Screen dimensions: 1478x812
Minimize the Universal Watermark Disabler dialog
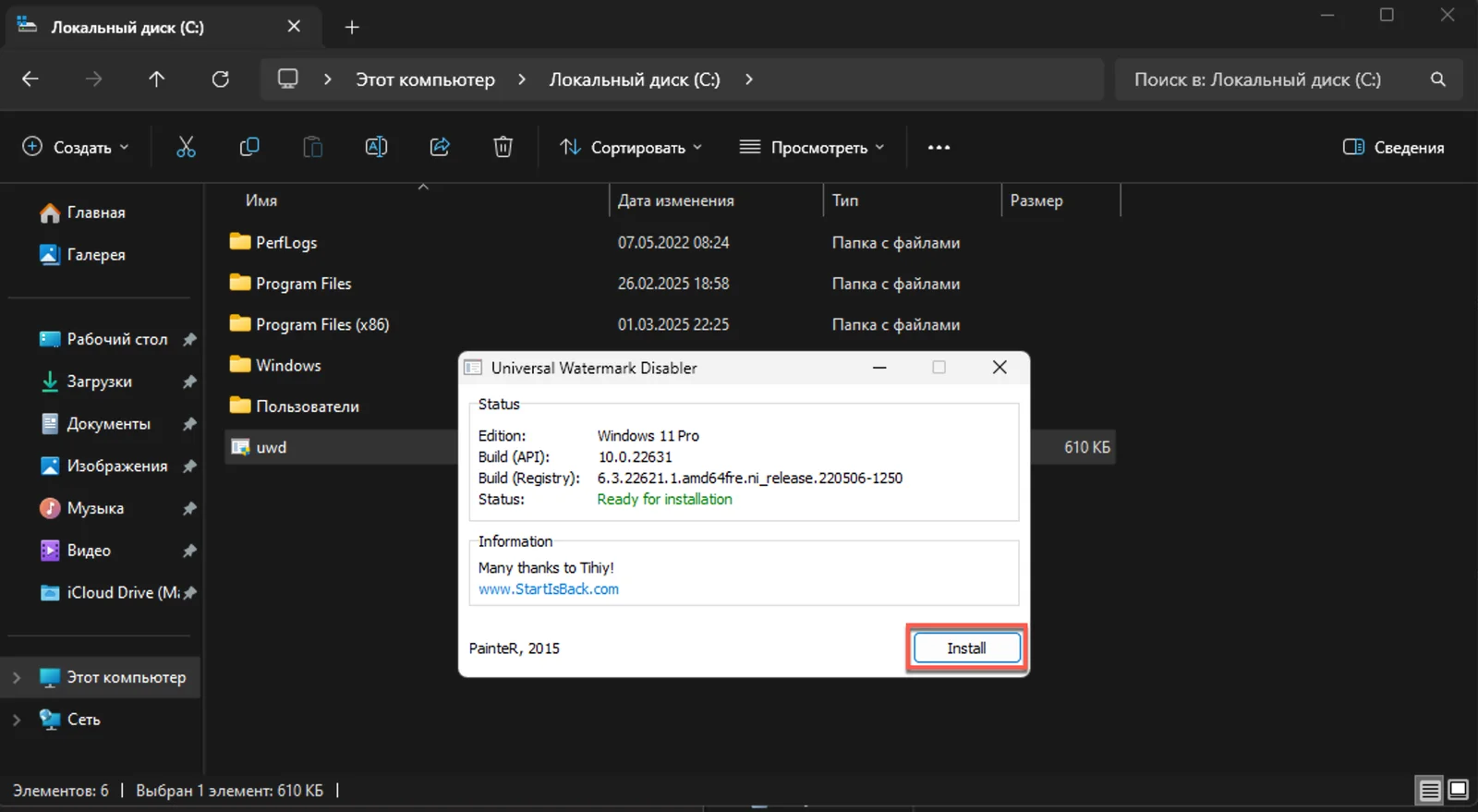(879, 368)
